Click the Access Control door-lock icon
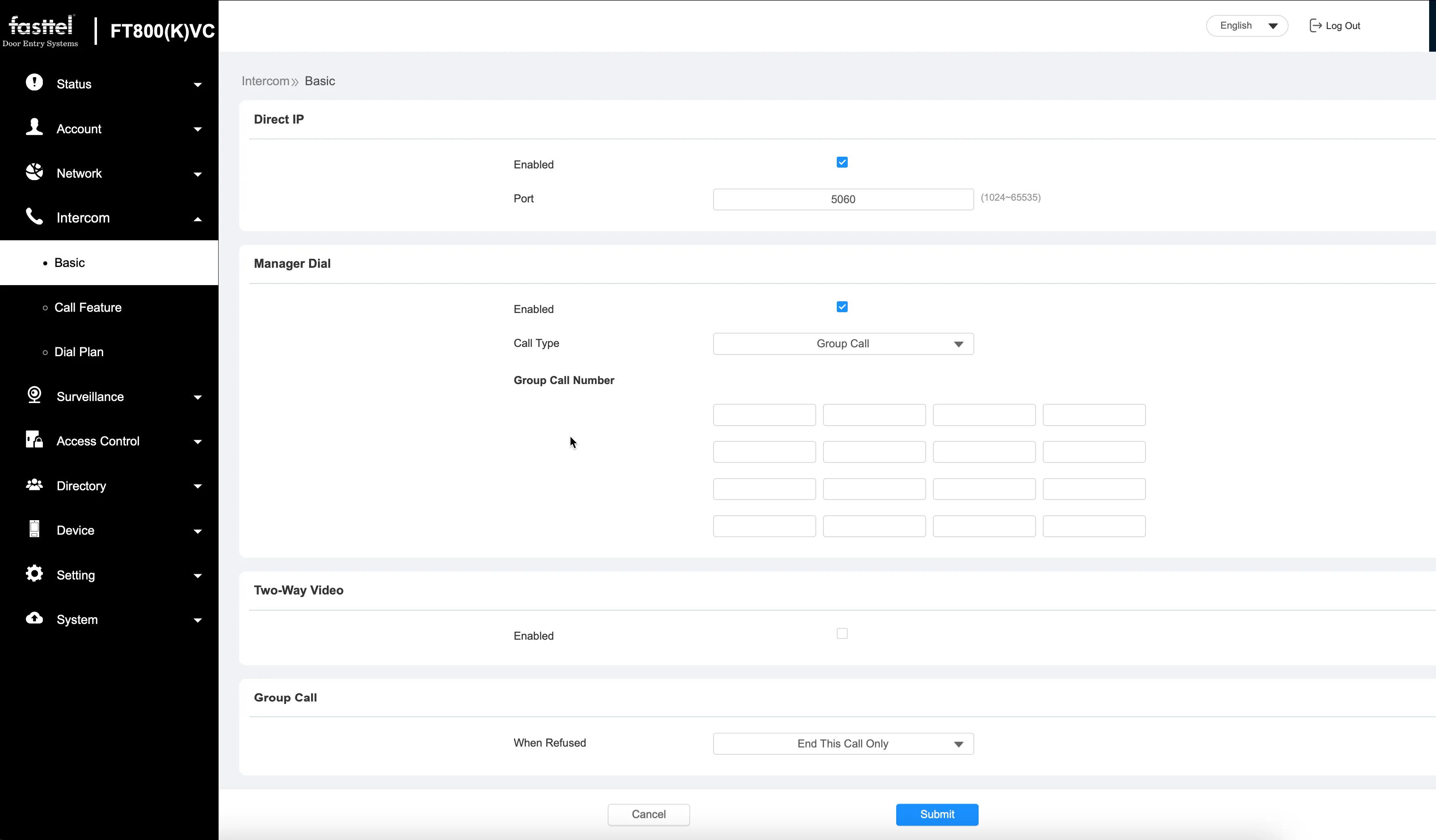 pos(34,439)
